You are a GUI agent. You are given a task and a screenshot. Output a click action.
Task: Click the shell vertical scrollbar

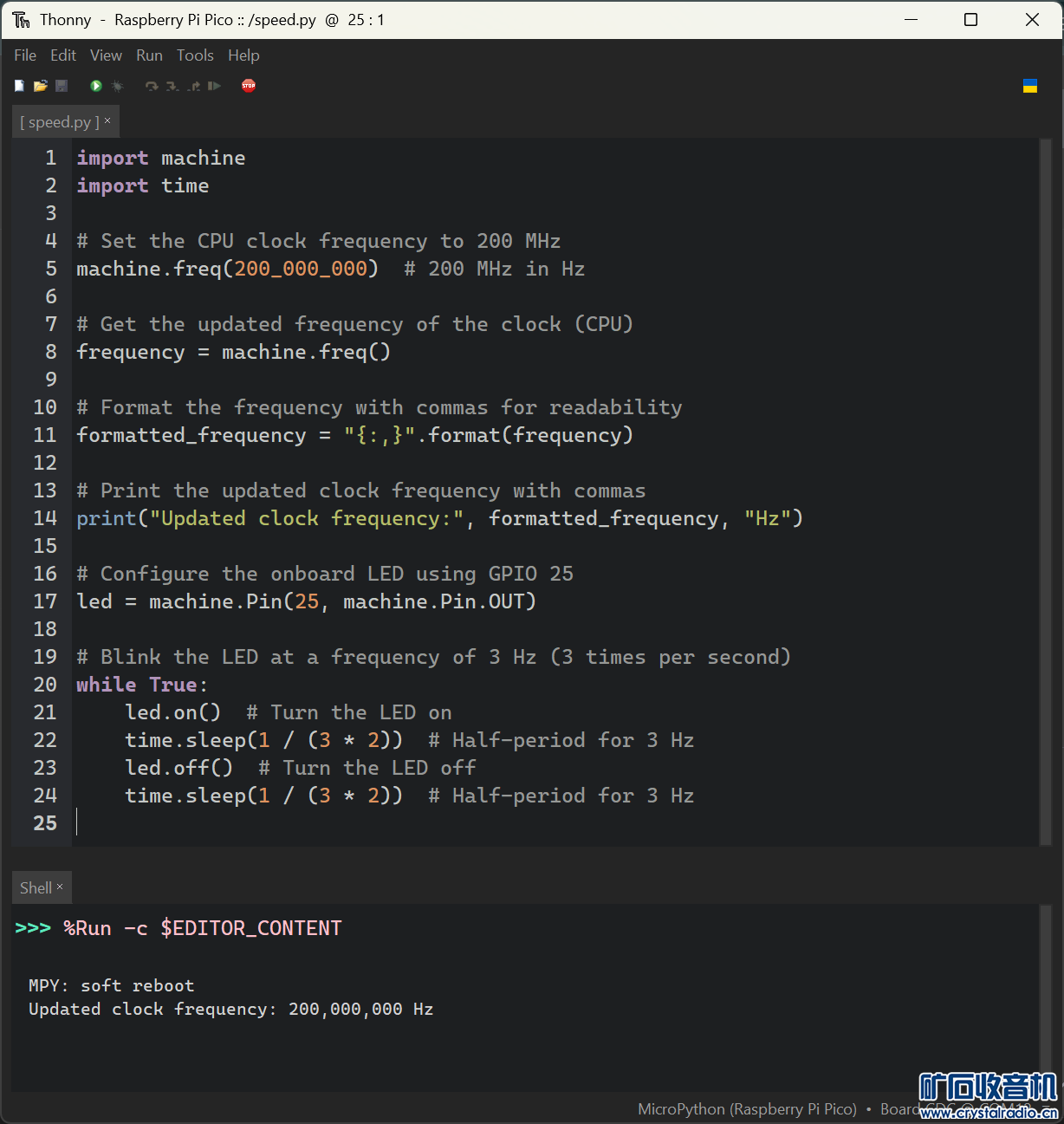pyautogui.click(x=1046, y=997)
